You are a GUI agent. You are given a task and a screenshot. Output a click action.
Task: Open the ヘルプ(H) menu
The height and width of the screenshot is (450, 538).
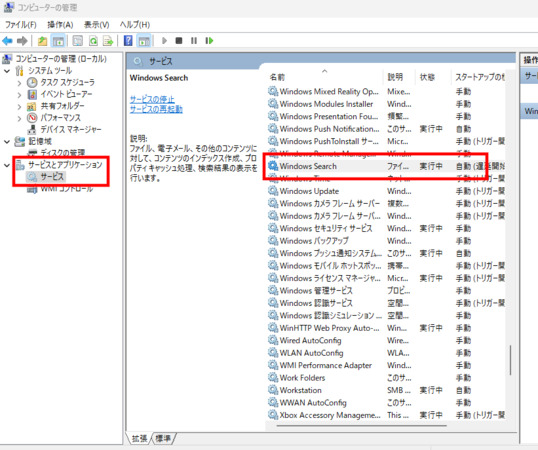click(135, 25)
